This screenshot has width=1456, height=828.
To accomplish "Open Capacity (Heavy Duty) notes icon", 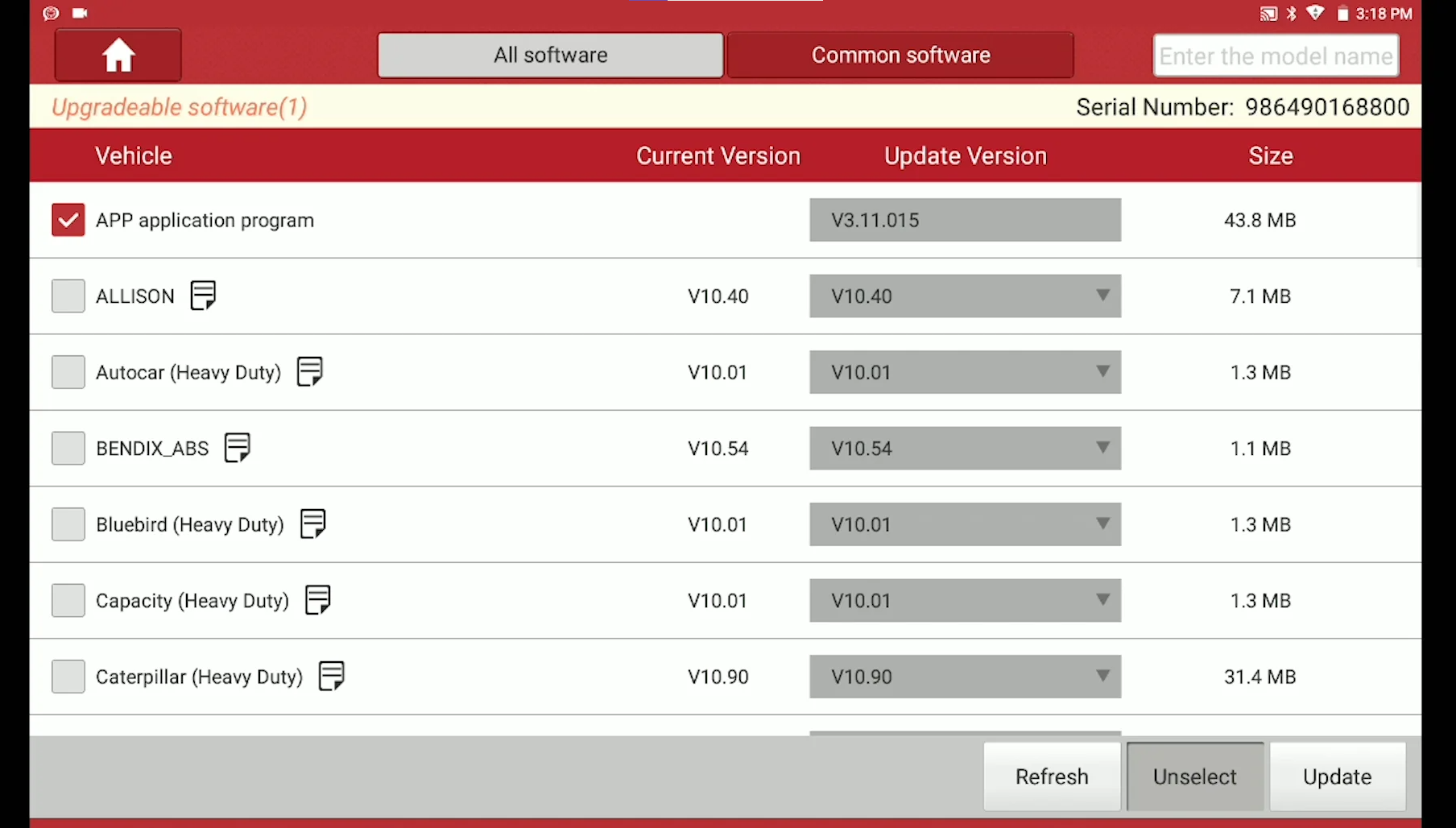I will [317, 600].
